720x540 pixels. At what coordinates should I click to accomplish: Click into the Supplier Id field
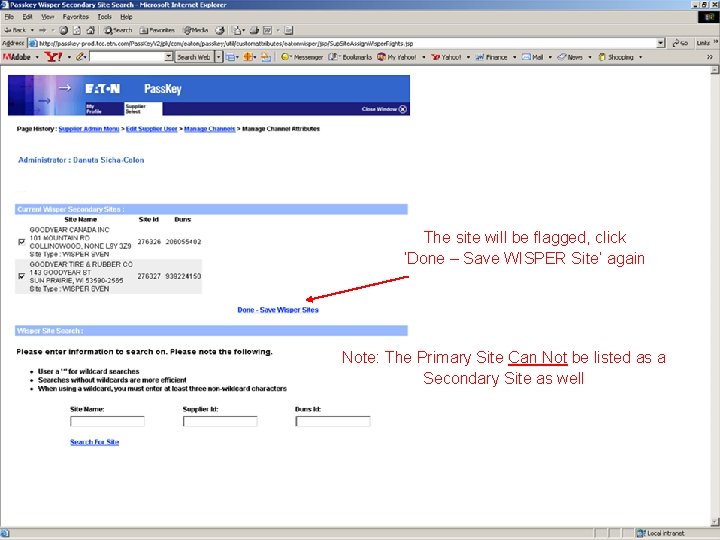(220, 421)
